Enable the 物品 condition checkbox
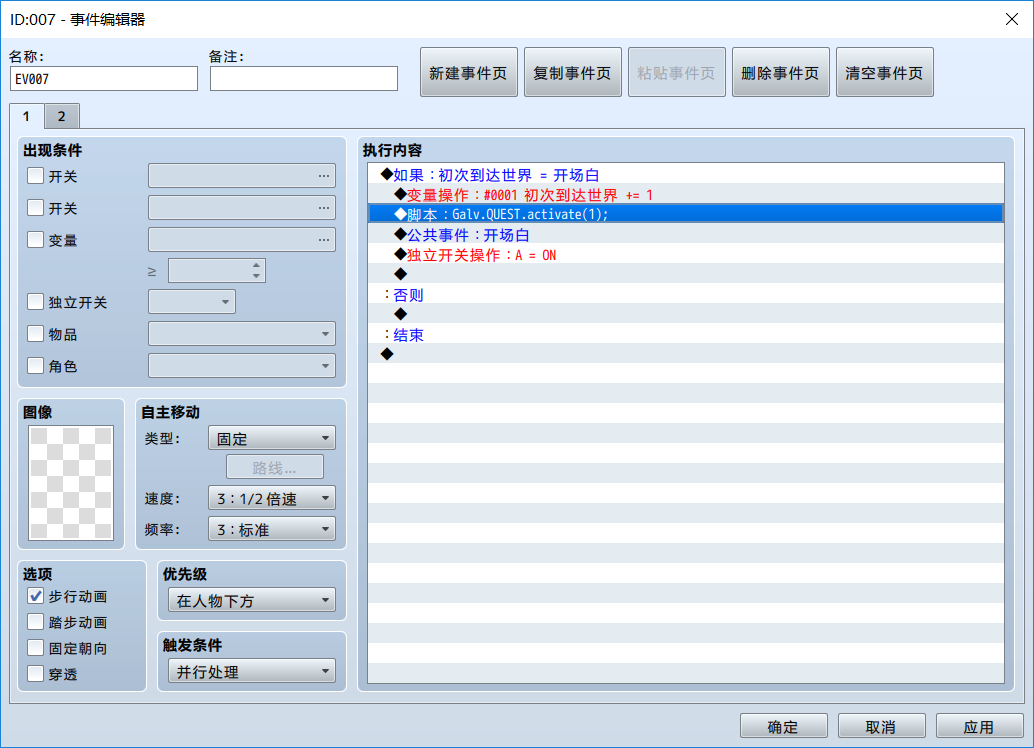The width and height of the screenshot is (1034, 748). tap(36, 333)
